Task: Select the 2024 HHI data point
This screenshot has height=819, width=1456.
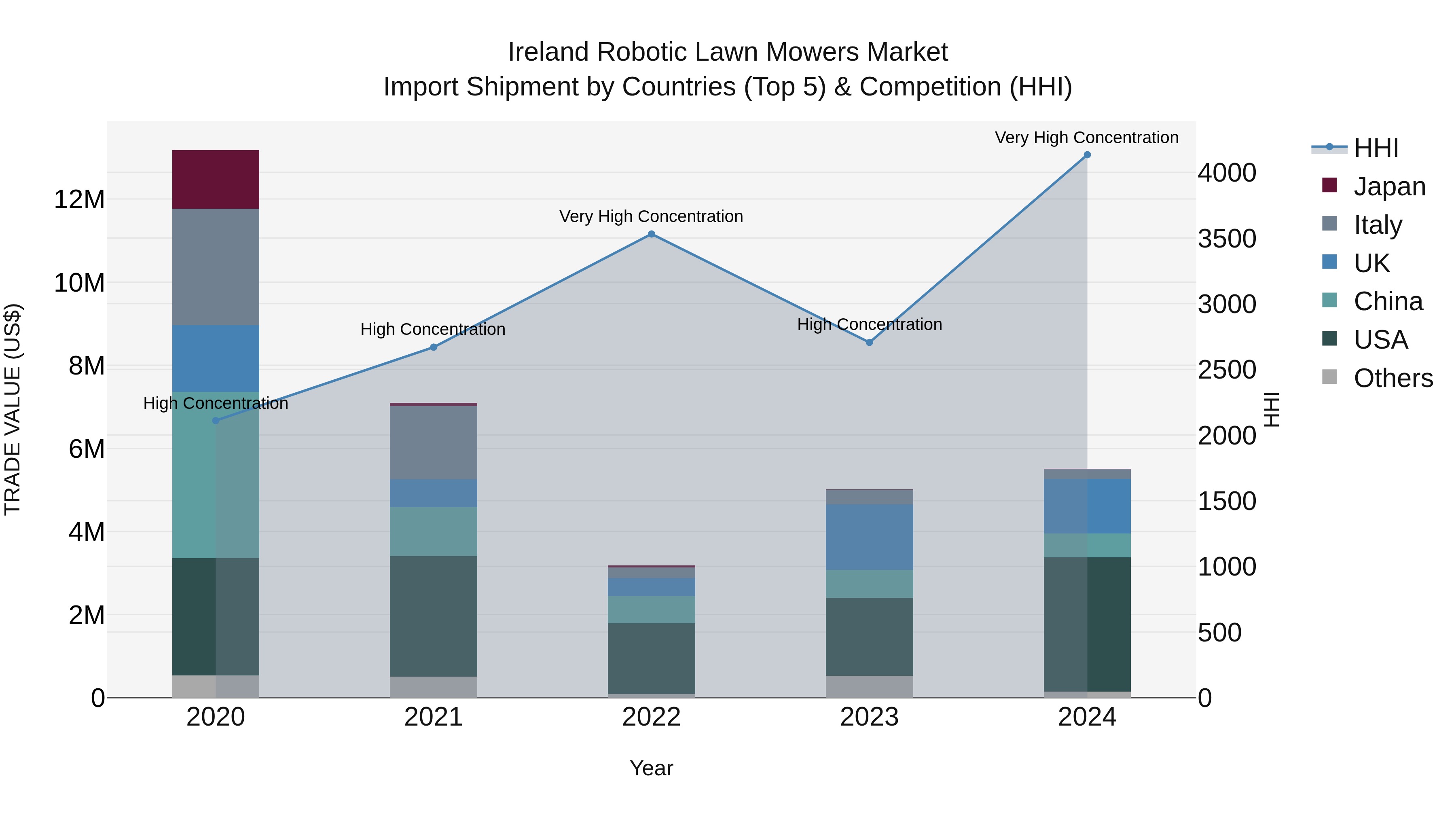Action: [1087, 155]
